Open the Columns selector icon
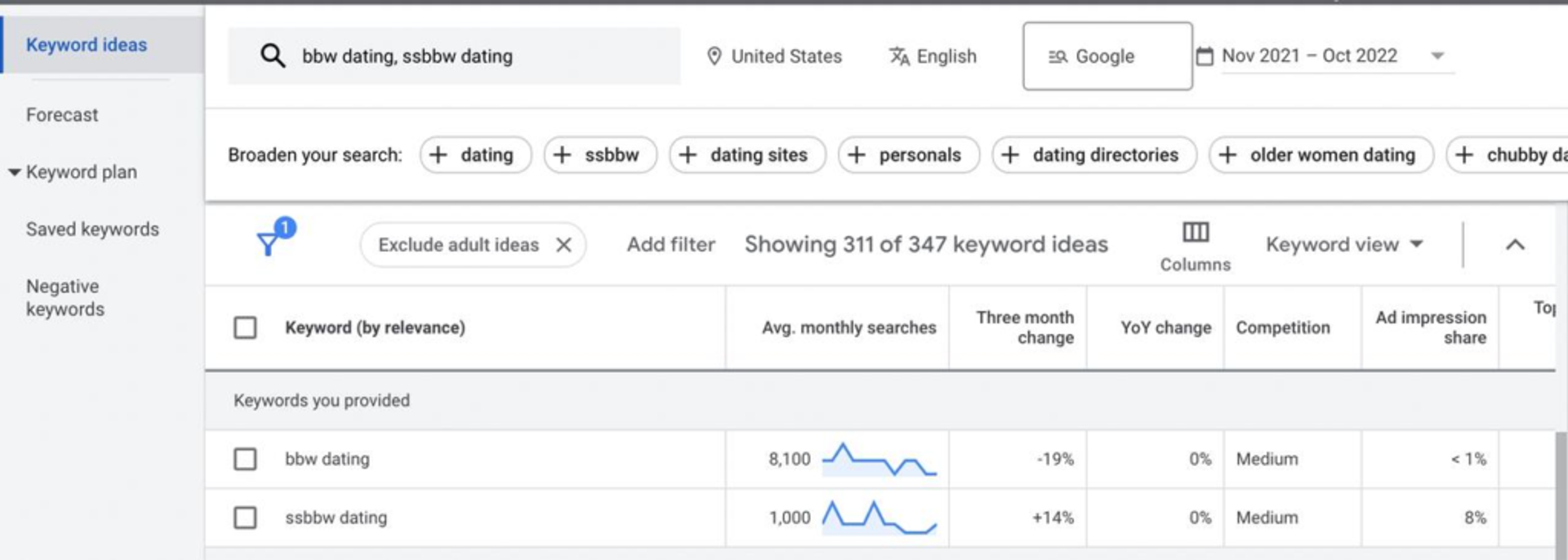The width and height of the screenshot is (1568, 560). tap(1195, 233)
